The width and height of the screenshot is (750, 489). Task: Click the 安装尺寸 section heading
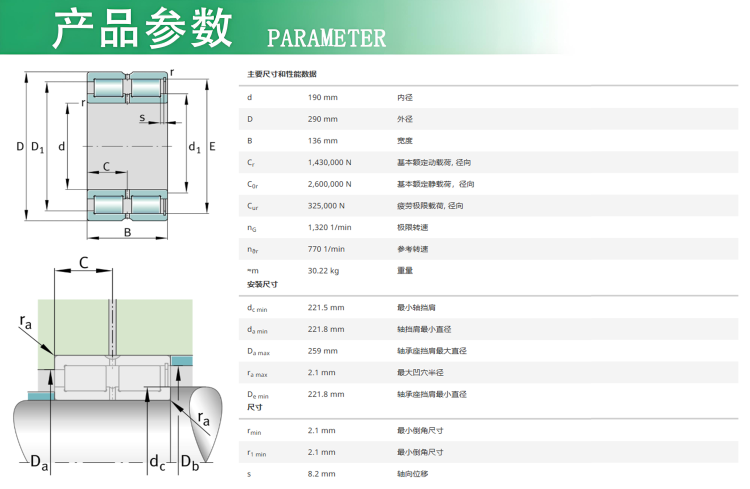pyautogui.click(x=262, y=284)
